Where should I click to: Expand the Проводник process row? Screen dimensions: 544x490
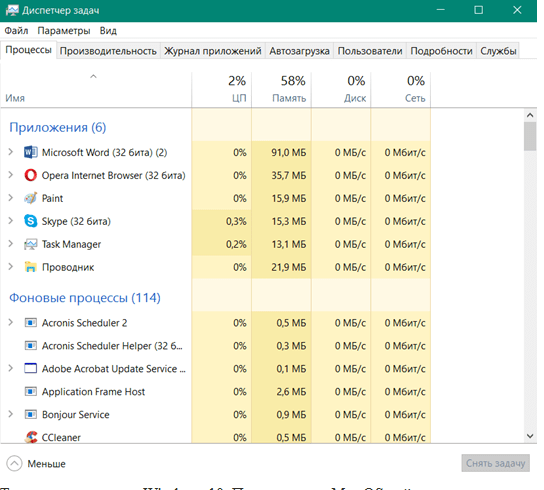(11, 267)
